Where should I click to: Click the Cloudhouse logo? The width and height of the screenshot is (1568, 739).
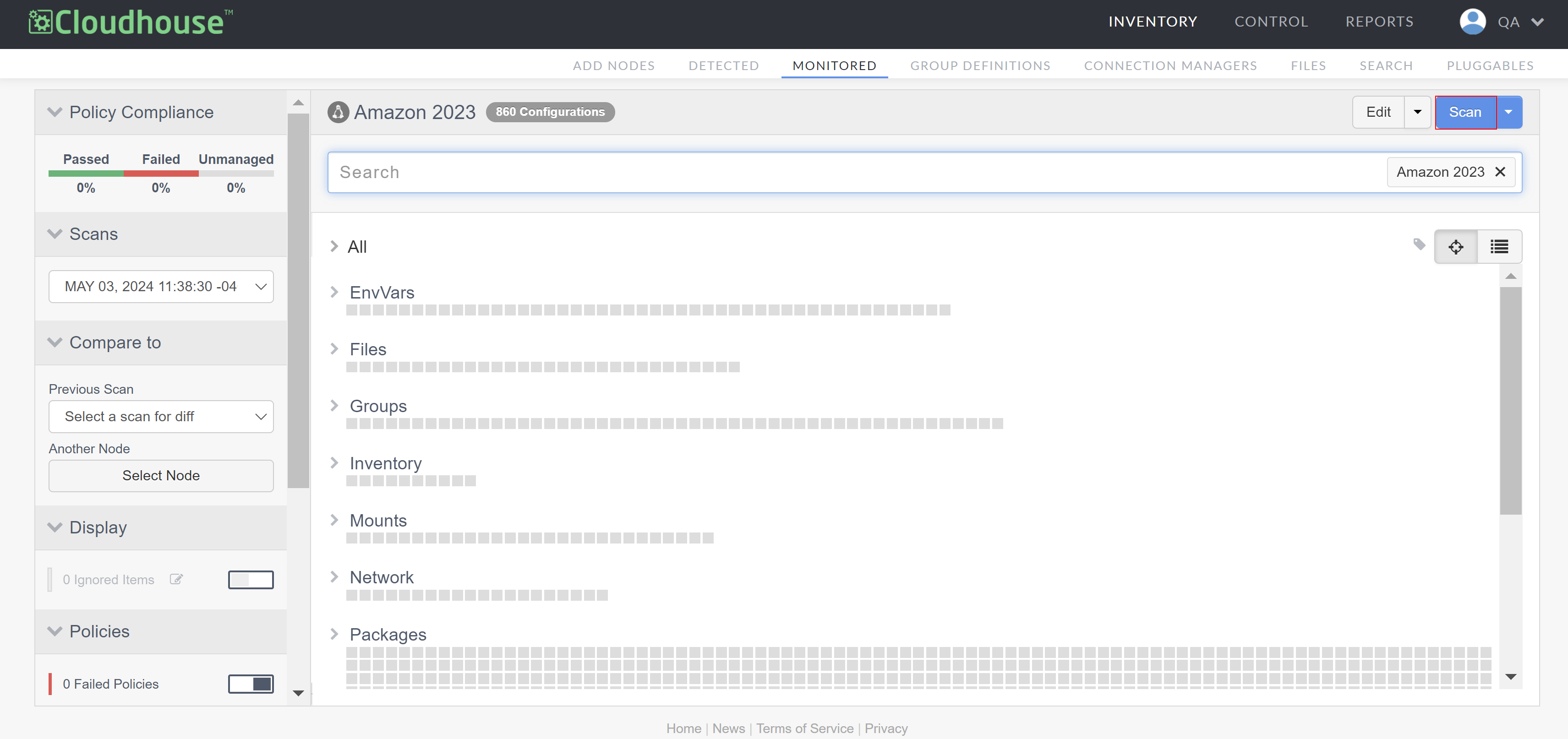(x=130, y=22)
